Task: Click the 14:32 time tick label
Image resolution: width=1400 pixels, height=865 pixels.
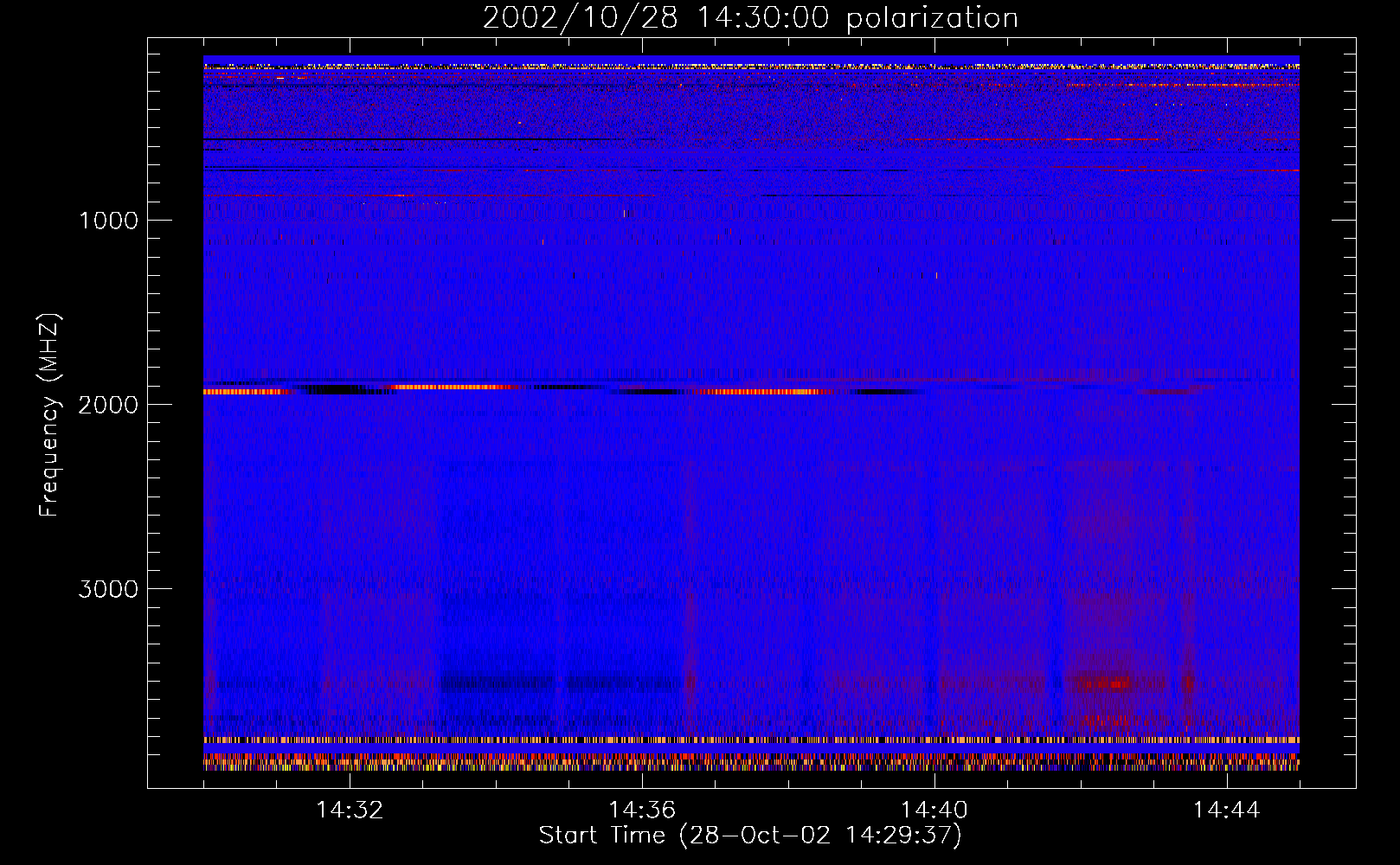Action: point(350,811)
